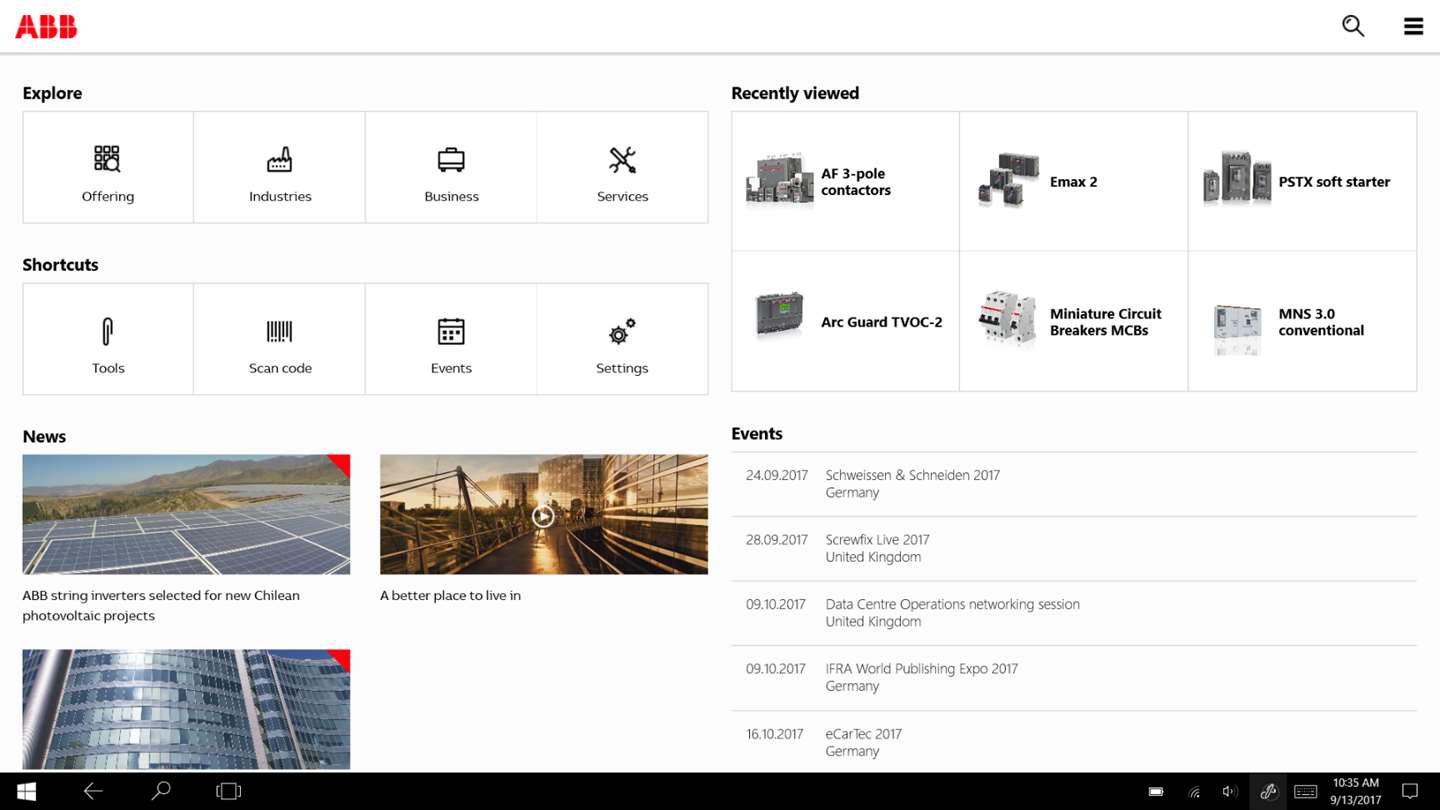Open the Business briefcase icon

[451, 159]
